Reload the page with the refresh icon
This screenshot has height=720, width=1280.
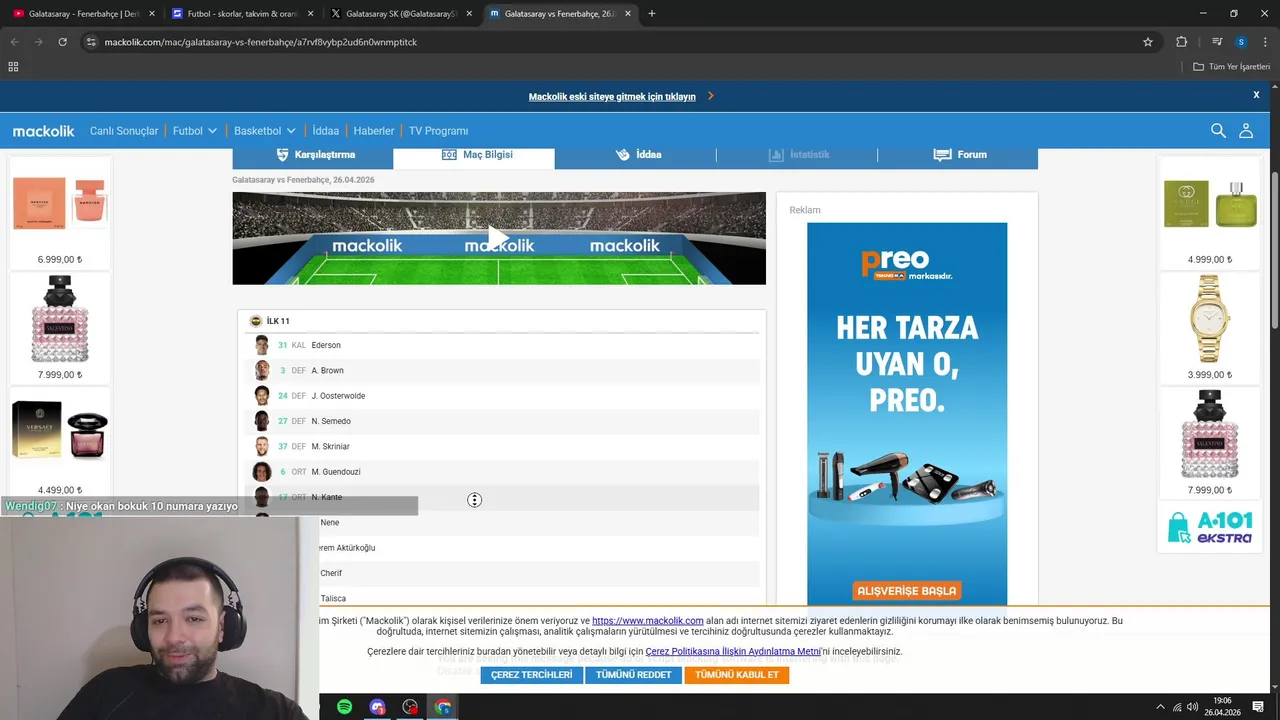click(x=62, y=42)
